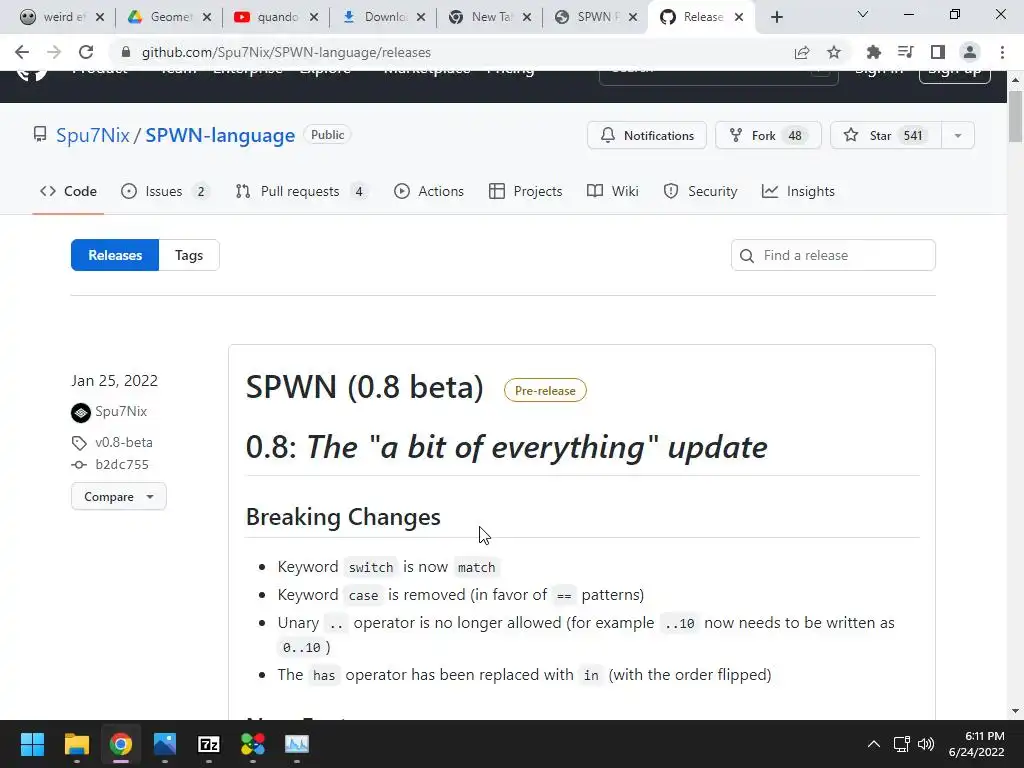The width and height of the screenshot is (1024, 768).
Task: Show hidden system tray icons
Action: 874,744
